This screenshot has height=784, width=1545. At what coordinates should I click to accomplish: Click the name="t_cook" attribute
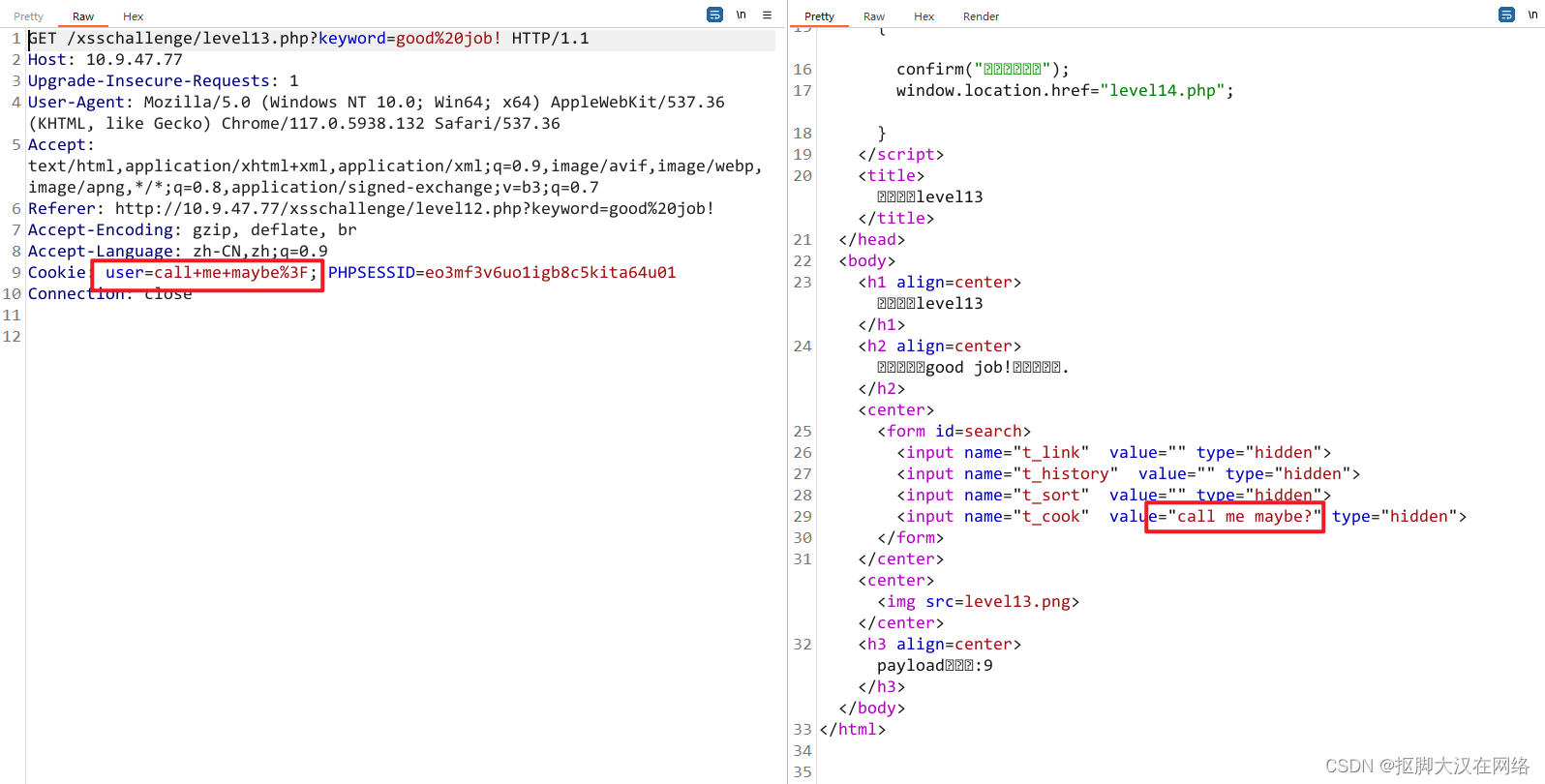(1027, 517)
